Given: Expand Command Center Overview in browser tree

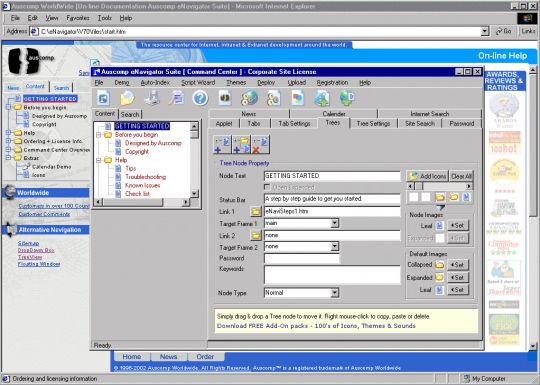Looking at the screenshot, I should [8, 150].
